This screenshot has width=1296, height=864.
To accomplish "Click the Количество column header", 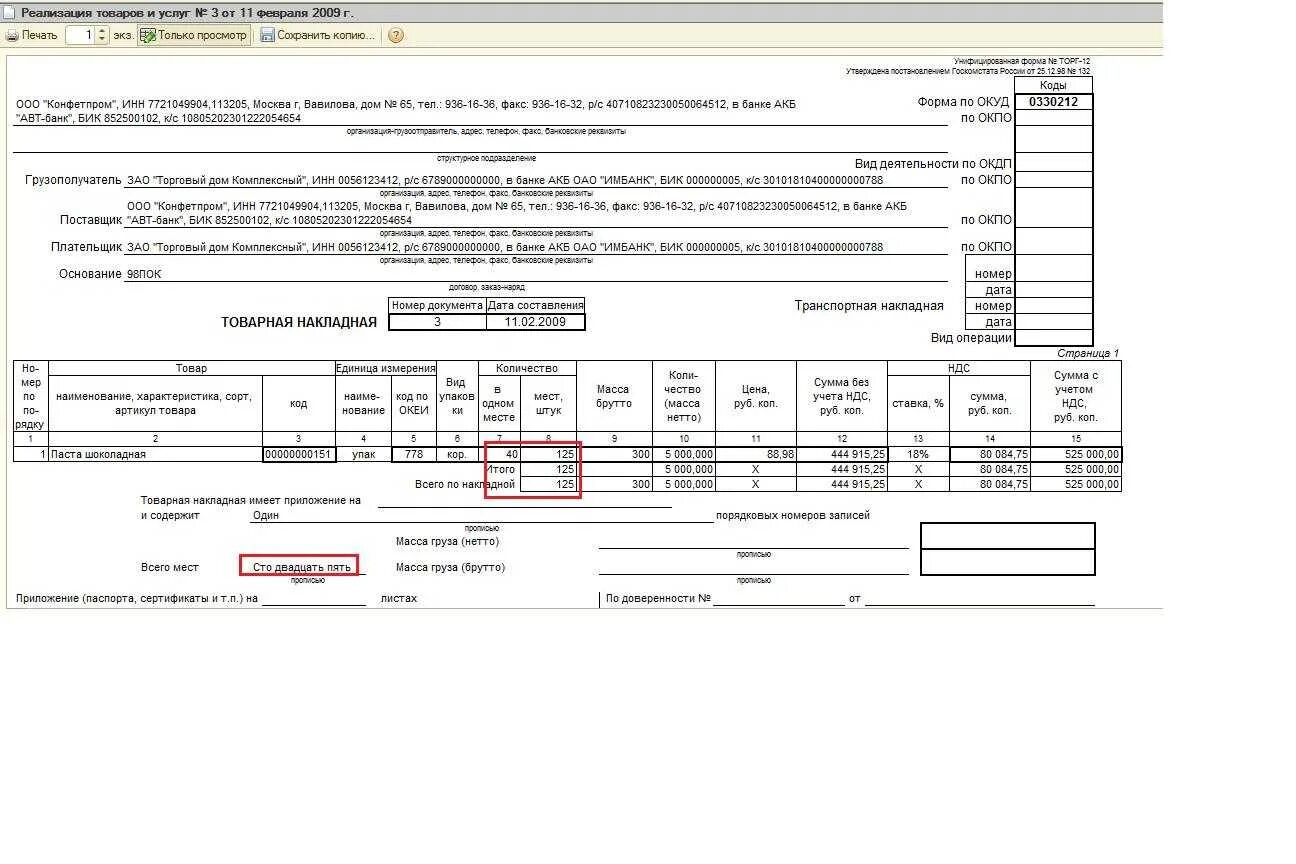I will (x=528, y=369).
